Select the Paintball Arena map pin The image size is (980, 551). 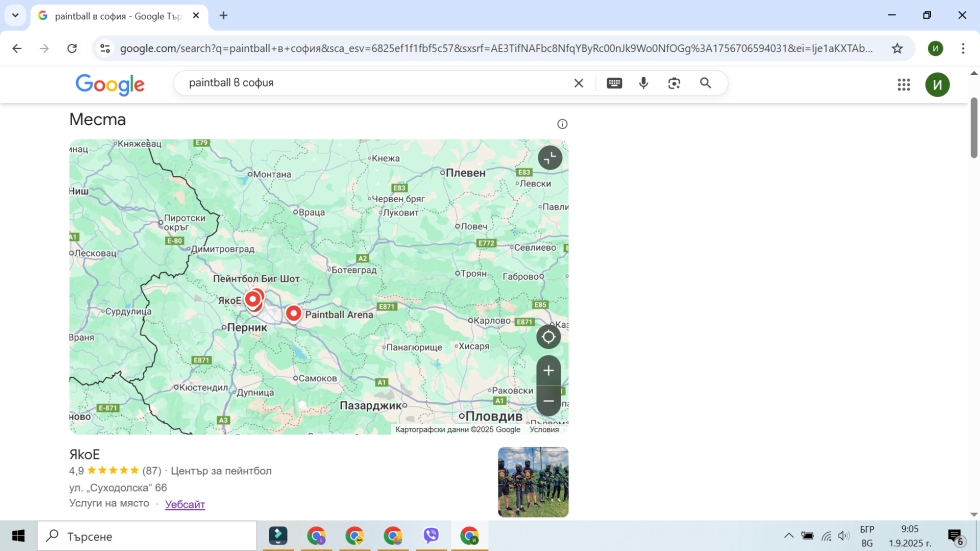point(293,313)
